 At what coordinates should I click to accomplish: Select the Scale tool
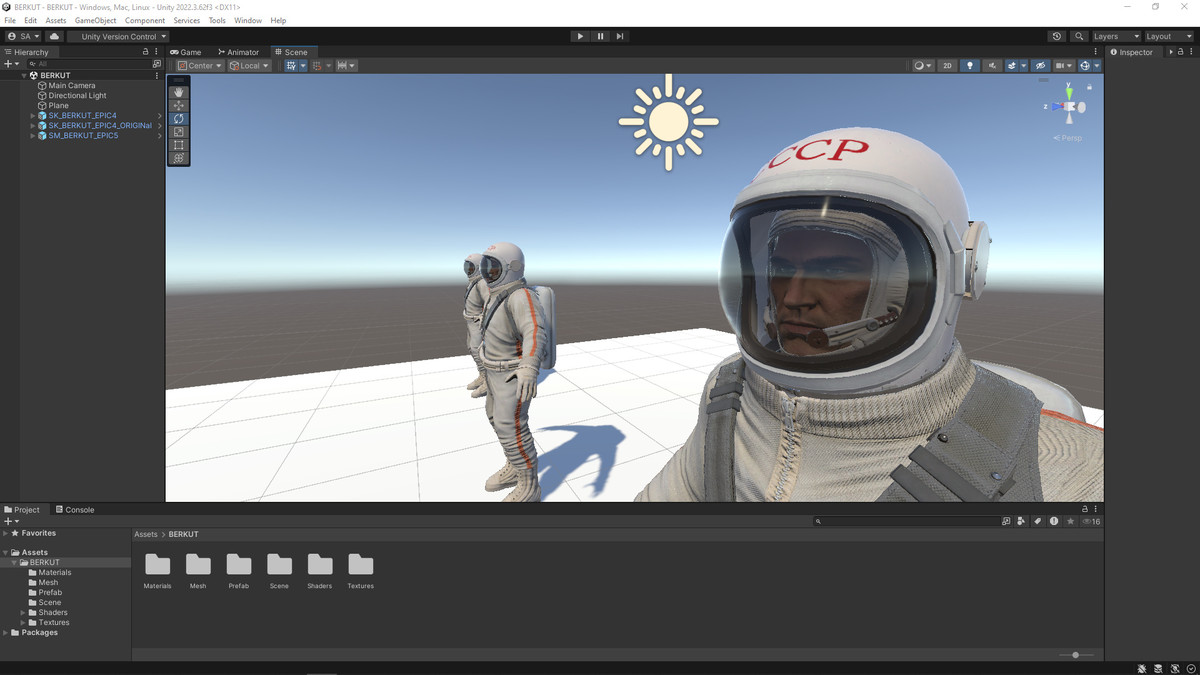coord(179,132)
